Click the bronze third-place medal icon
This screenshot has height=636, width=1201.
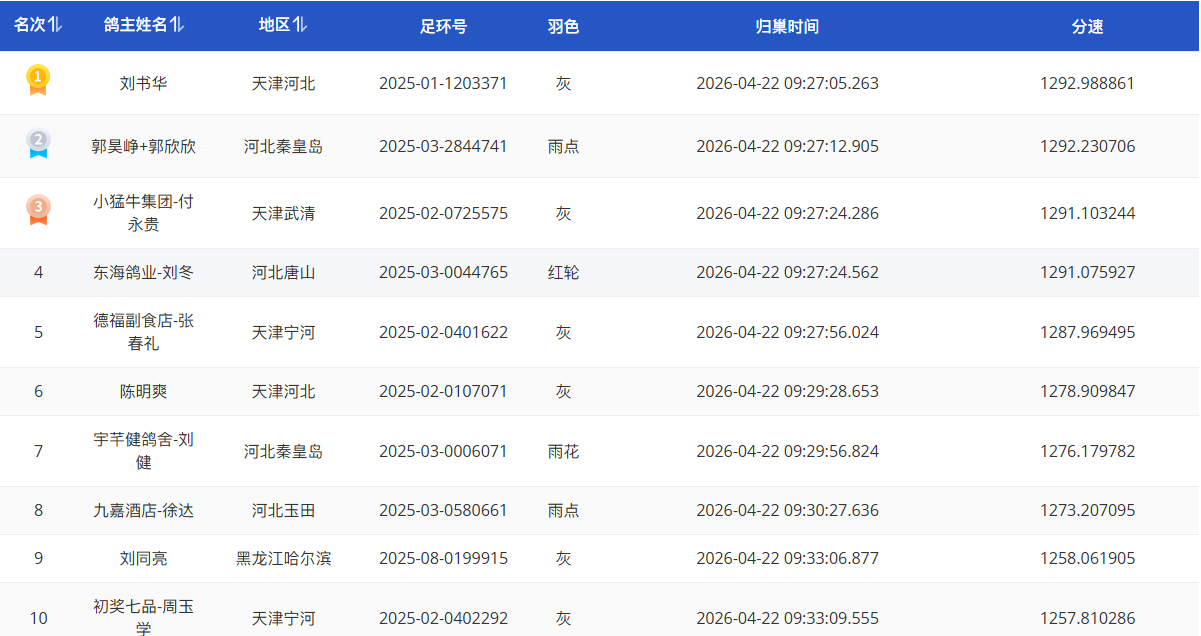pos(38,210)
